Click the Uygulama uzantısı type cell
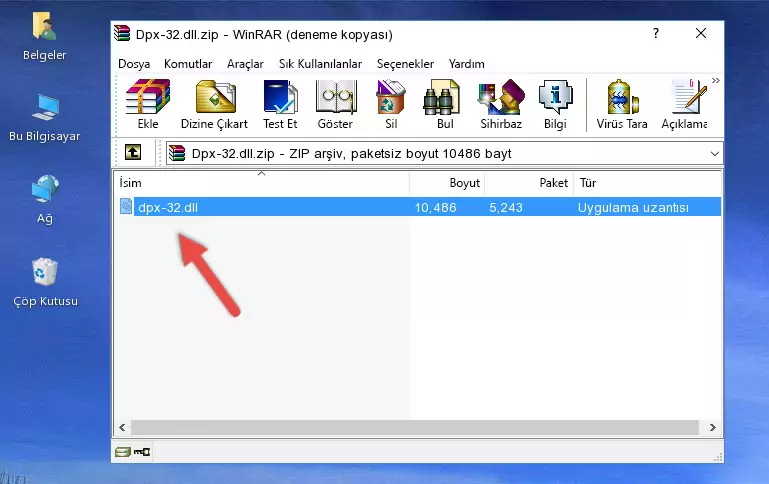769x484 pixels. coord(633,207)
